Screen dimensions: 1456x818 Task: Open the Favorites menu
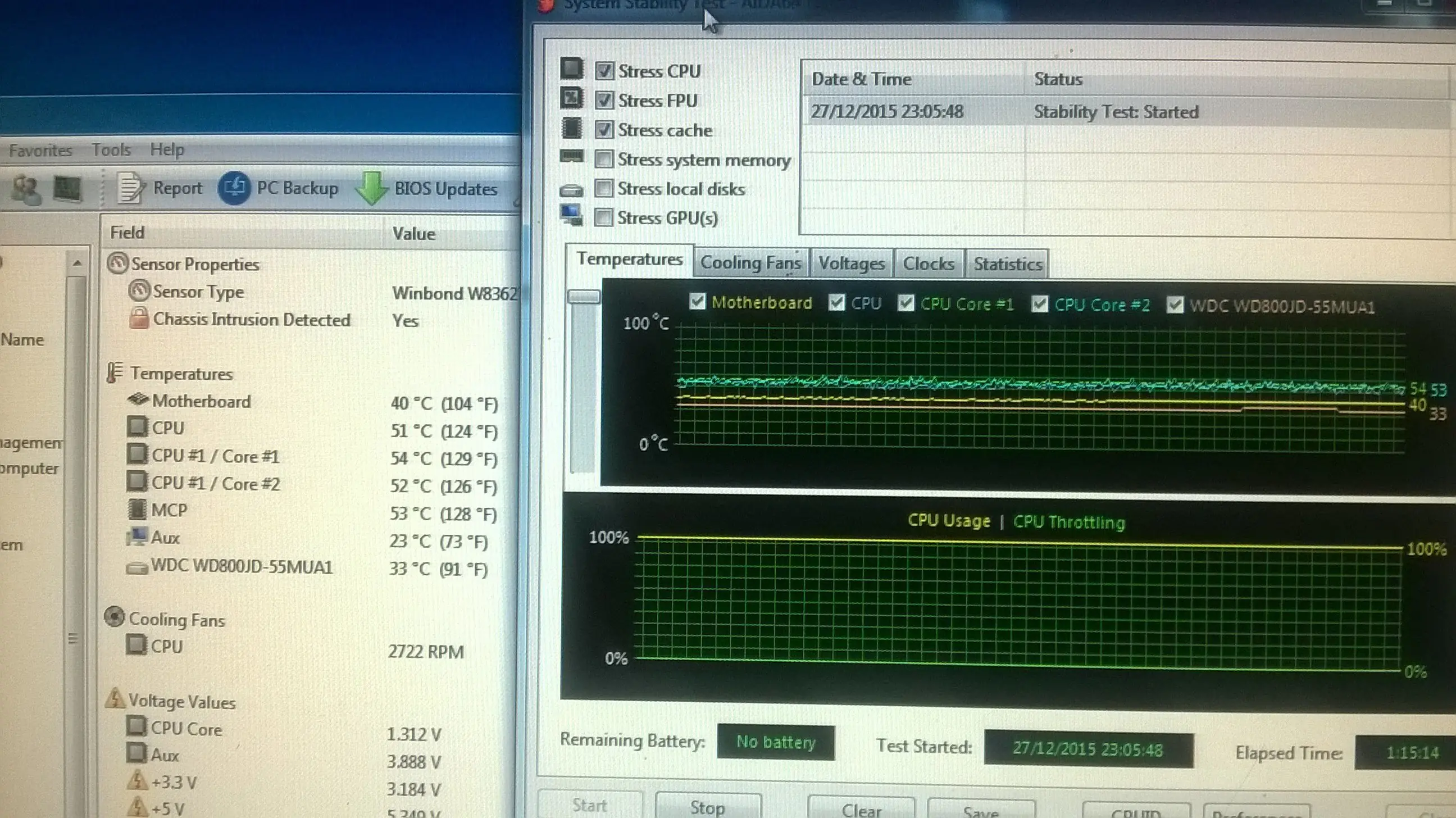(40, 151)
